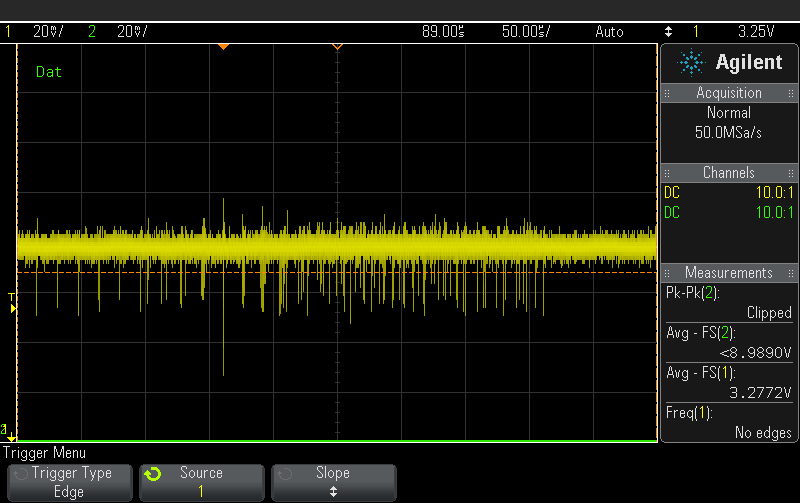Select the Avg - FS(2) measurement label

[701, 333]
